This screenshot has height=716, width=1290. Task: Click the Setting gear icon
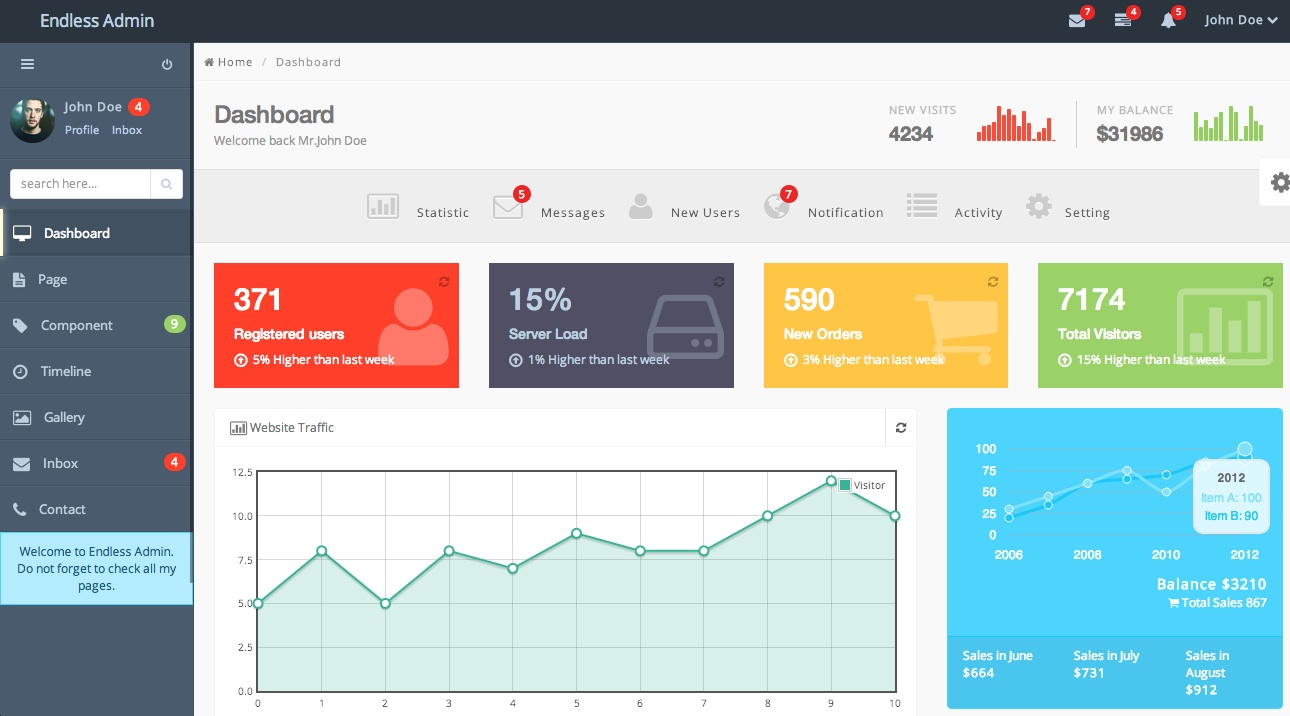tap(1039, 207)
